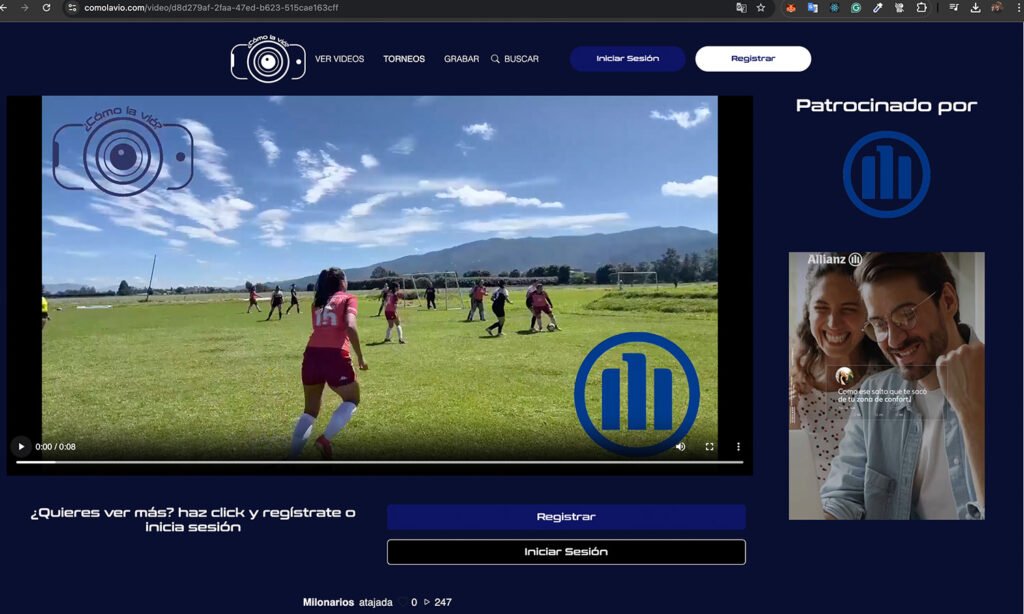Screen dimensions: 1024x614
Task: Open the MetaMask fox extension
Action: [791, 8]
